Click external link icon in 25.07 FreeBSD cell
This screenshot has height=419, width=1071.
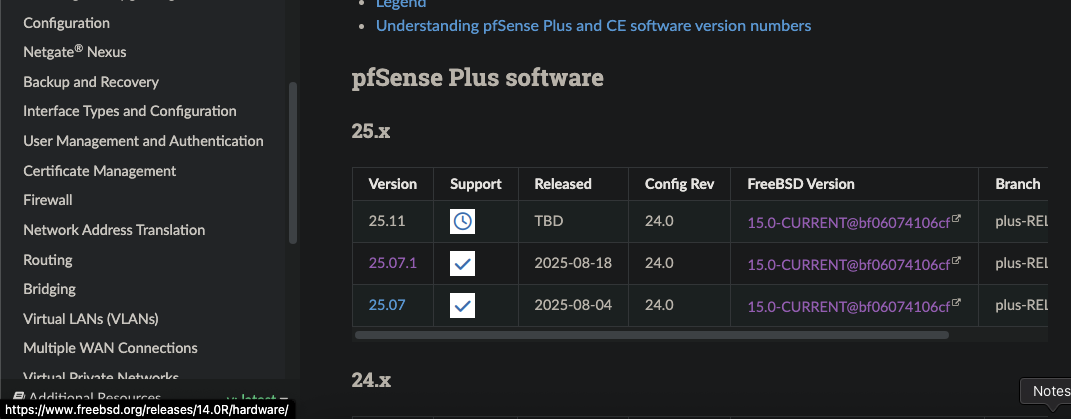click(956, 302)
